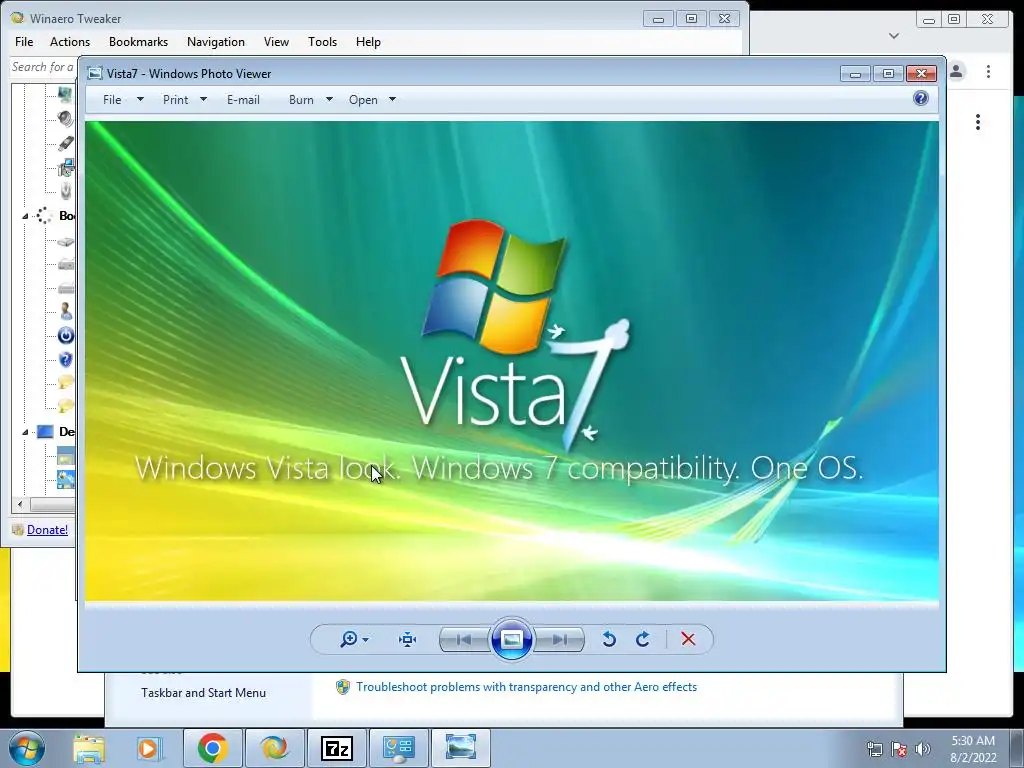Screen dimensions: 1024x768
Task: Click the left arrow of Winaero horizontal scrollbar
Action: [20, 504]
